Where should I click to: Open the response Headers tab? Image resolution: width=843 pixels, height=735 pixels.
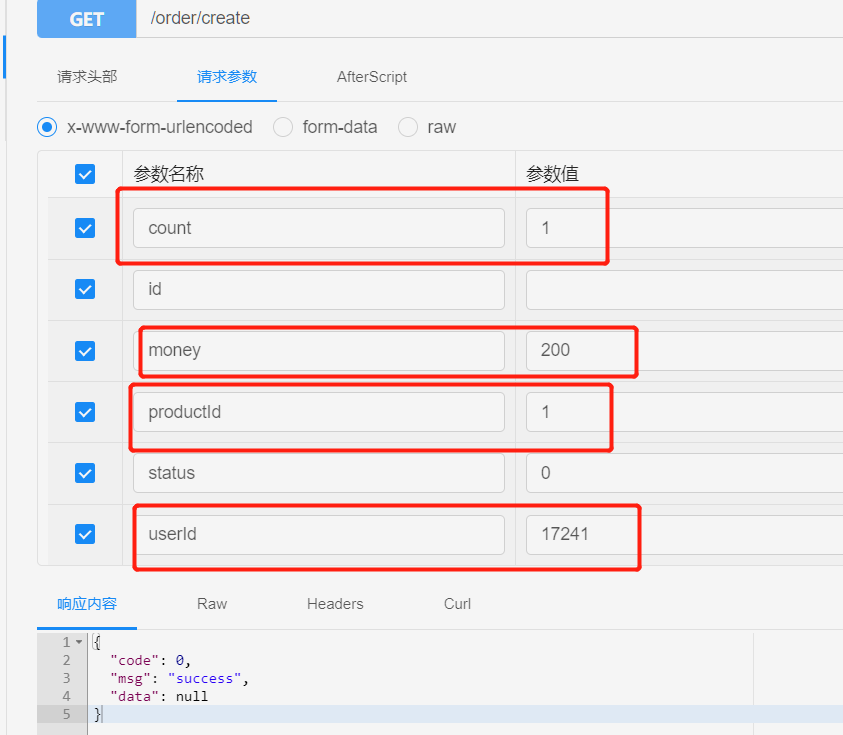335,604
